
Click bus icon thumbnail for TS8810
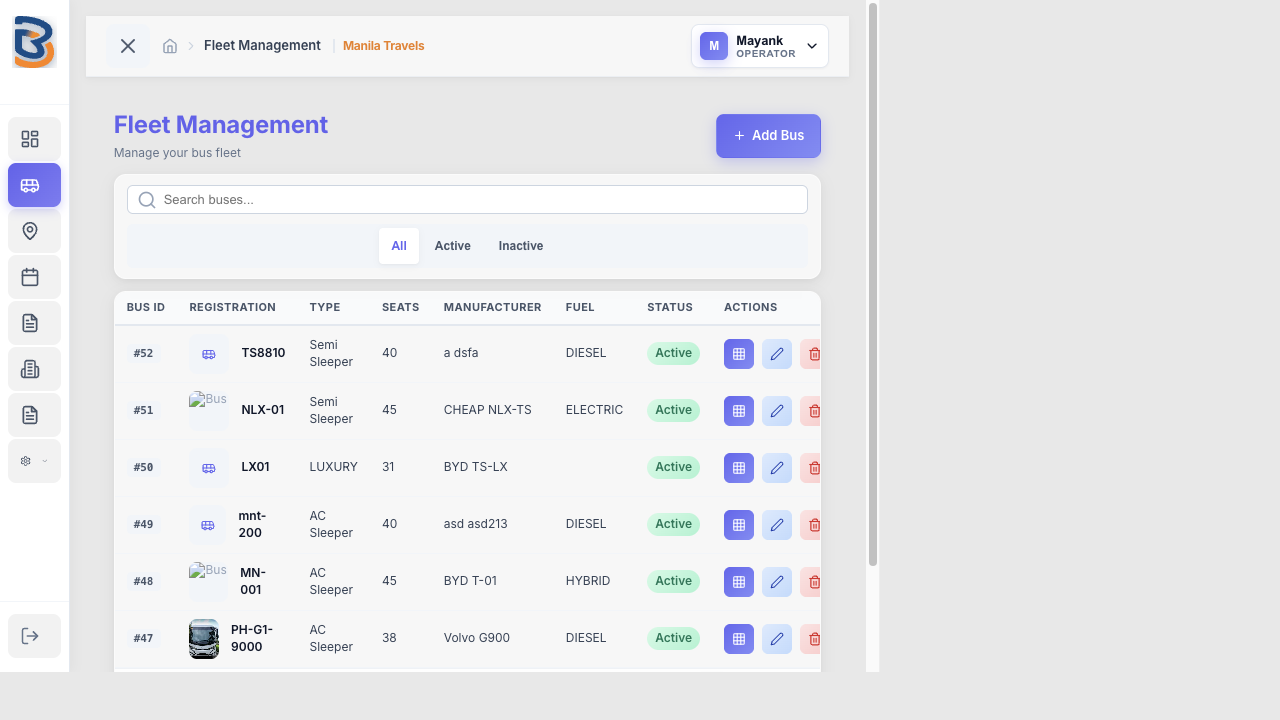pyautogui.click(x=209, y=354)
